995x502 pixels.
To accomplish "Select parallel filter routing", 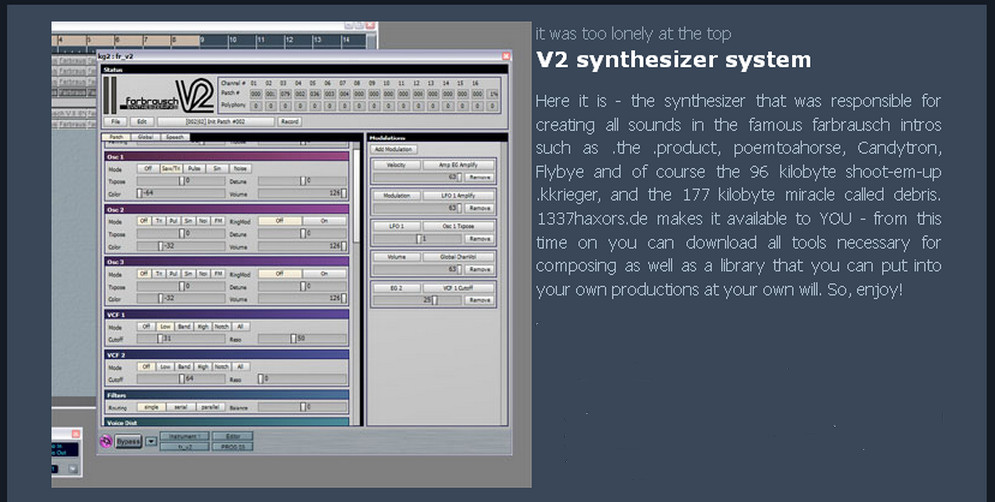I will [210, 407].
